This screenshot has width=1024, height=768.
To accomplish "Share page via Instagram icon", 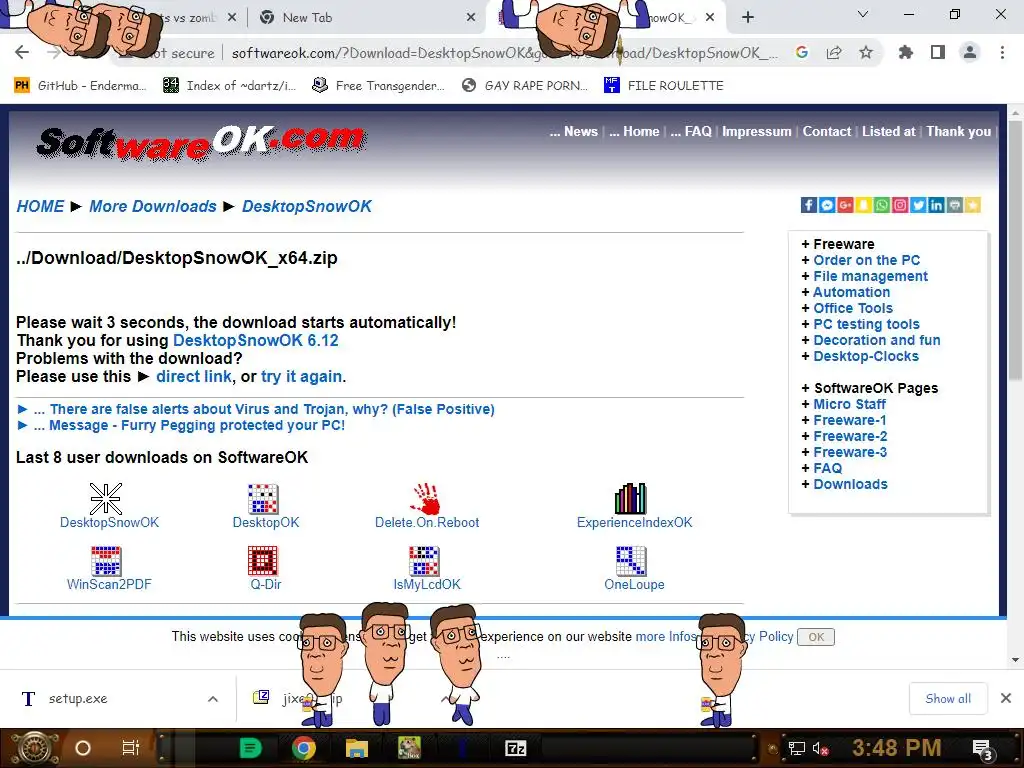I will tap(900, 205).
